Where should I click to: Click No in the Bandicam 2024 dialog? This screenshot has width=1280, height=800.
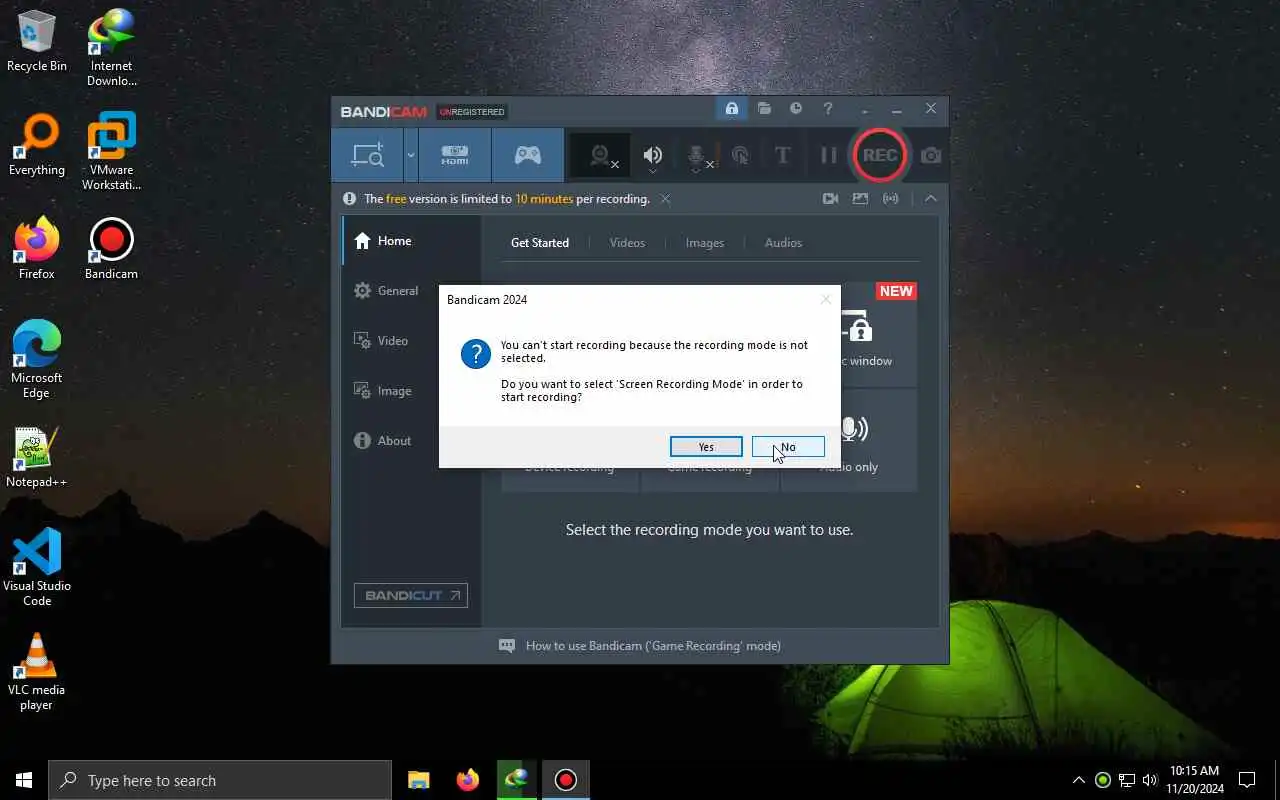(788, 446)
